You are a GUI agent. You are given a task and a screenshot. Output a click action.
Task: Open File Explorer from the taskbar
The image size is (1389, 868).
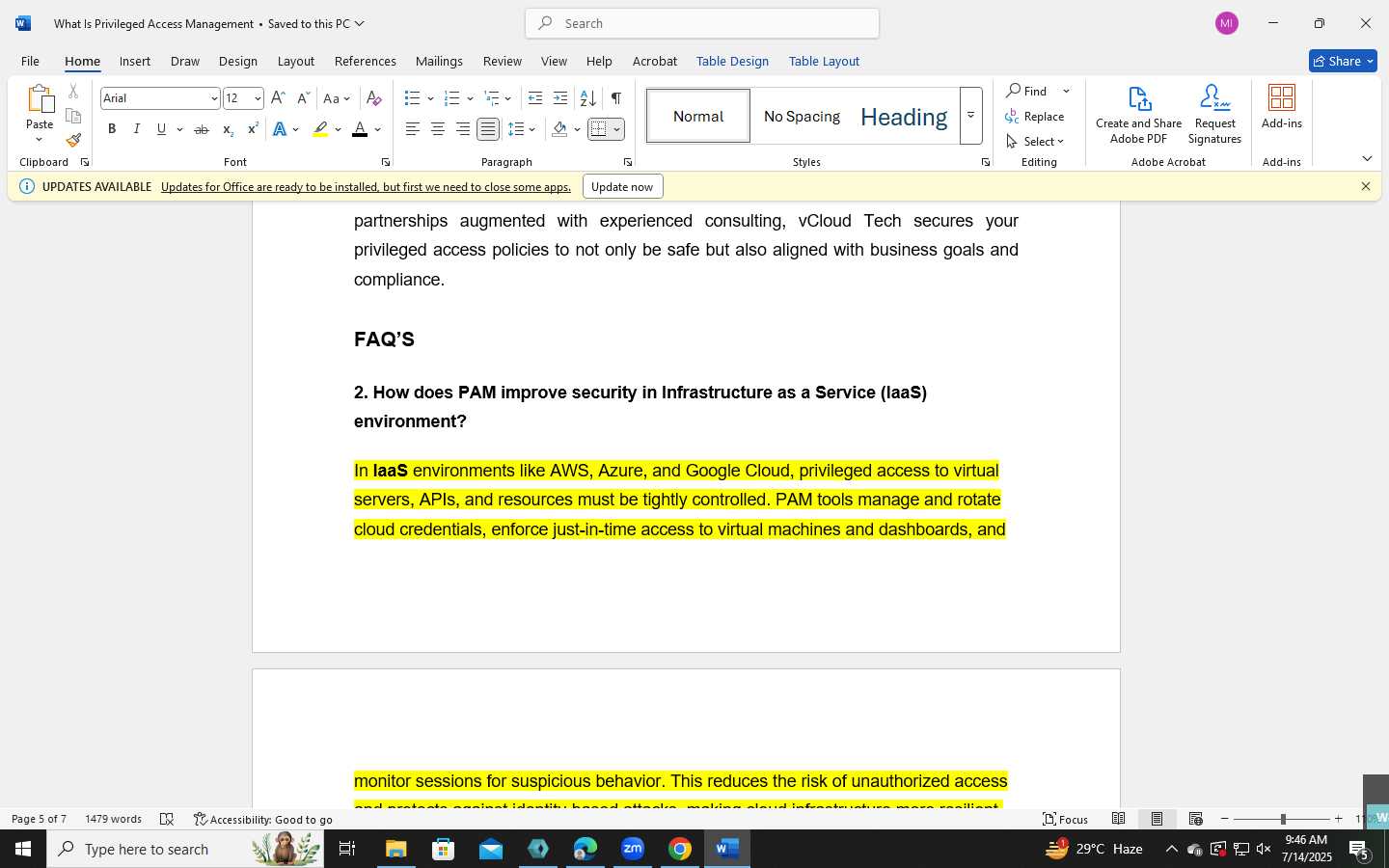[396, 849]
